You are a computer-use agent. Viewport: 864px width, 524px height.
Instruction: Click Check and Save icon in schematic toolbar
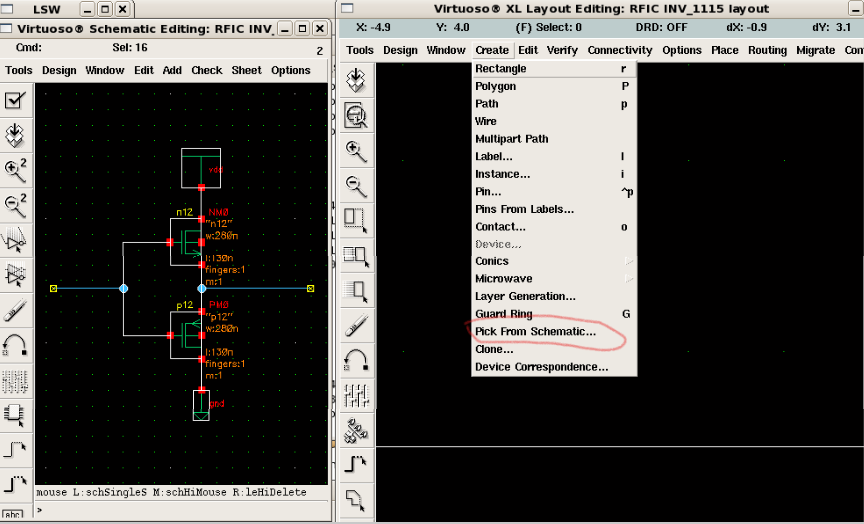pos(15,100)
